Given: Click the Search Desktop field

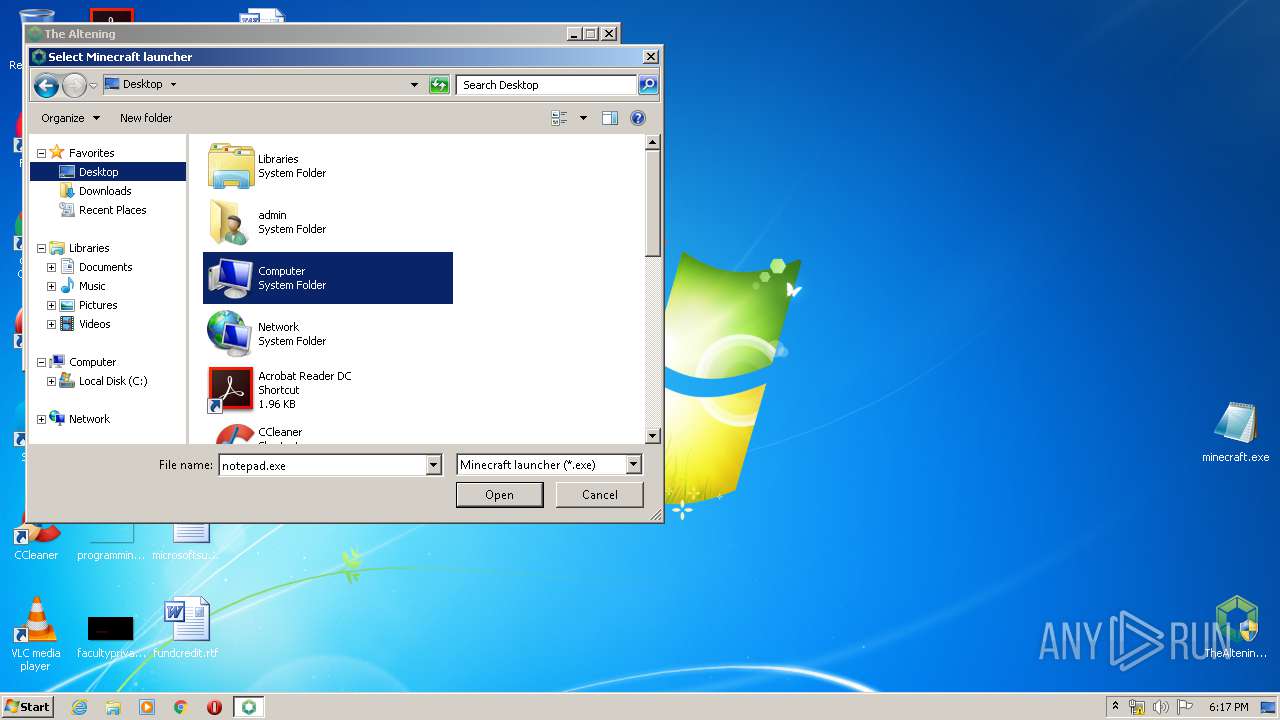Looking at the screenshot, I should coord(547,85).
